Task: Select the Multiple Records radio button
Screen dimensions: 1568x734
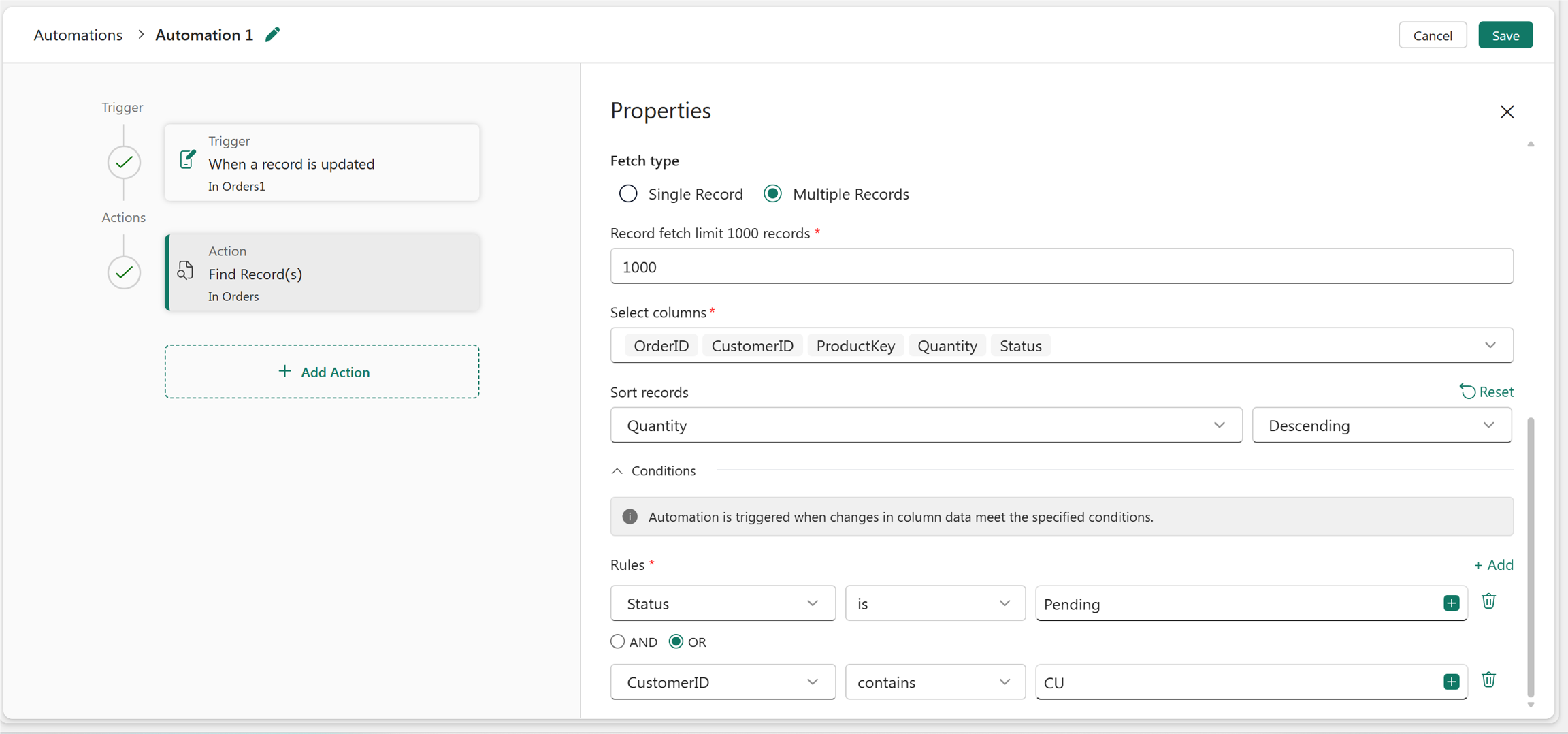Action: point(772,194)
